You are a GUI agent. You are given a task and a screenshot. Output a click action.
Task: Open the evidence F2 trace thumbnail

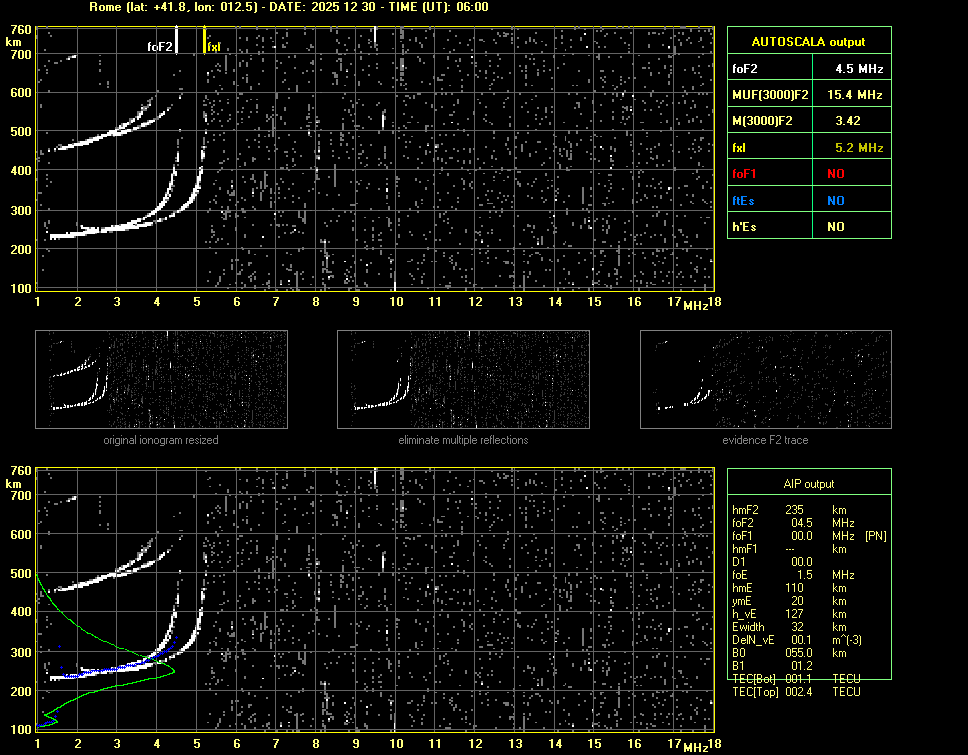tap(765, 379)
